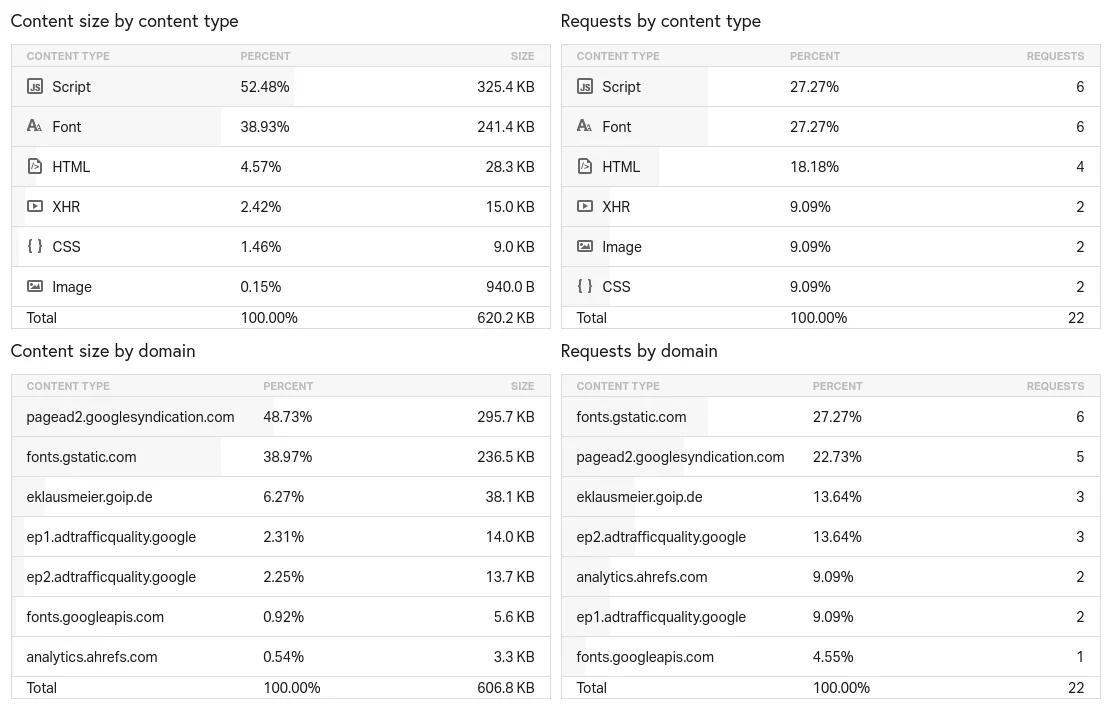Click the "Requests by domain" heading
1109x710 pixels.
[639, 351]
